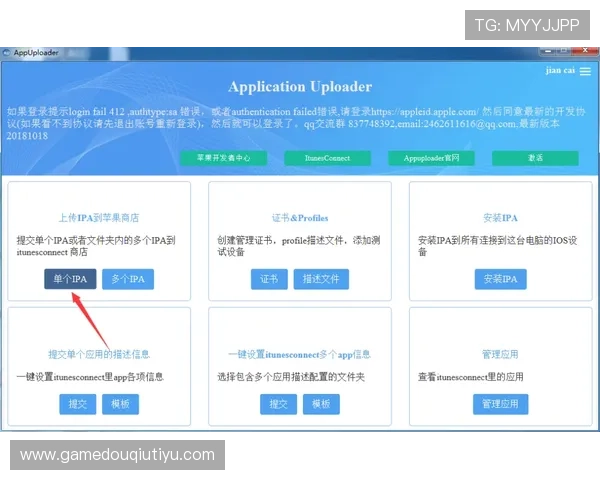Open the hamburger menu next to jian cai
This screenshot has width=600, height=480.
click(585, 71)
